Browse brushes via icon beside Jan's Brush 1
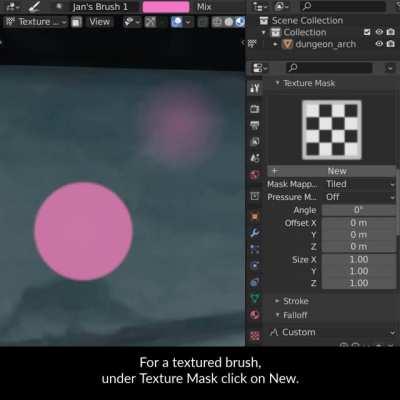This screenshot has height=400, width=400. click(60, 7)
